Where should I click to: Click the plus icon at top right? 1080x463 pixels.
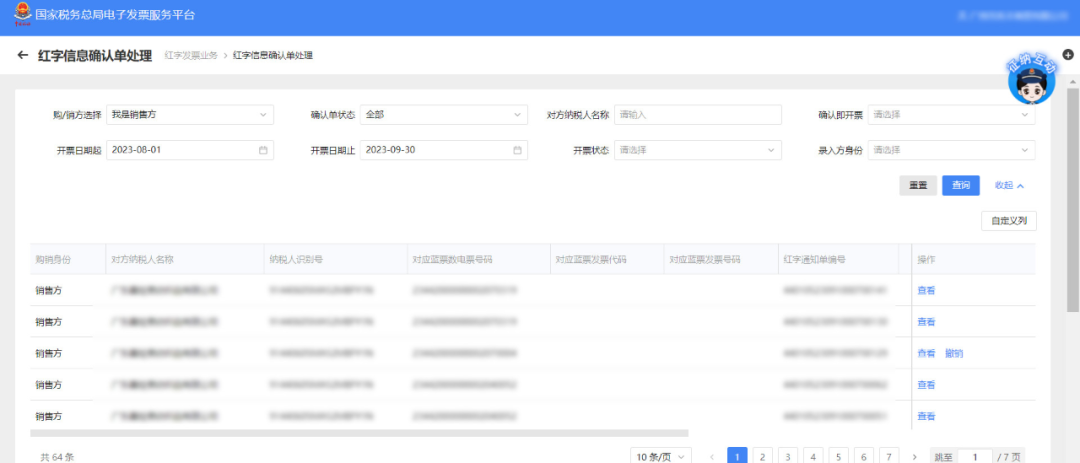1068,55
